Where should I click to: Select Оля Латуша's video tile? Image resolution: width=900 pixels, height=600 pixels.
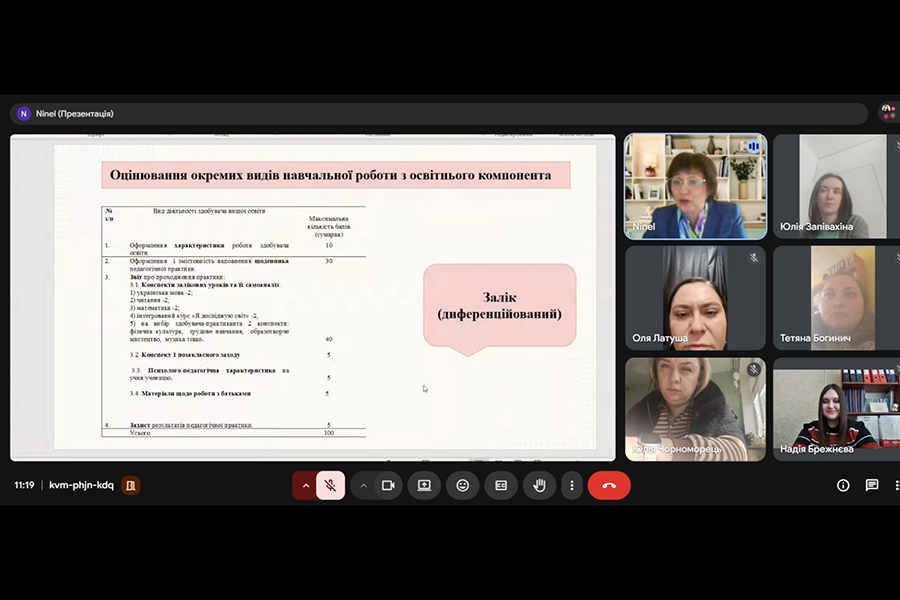click(x=696, y=298)
